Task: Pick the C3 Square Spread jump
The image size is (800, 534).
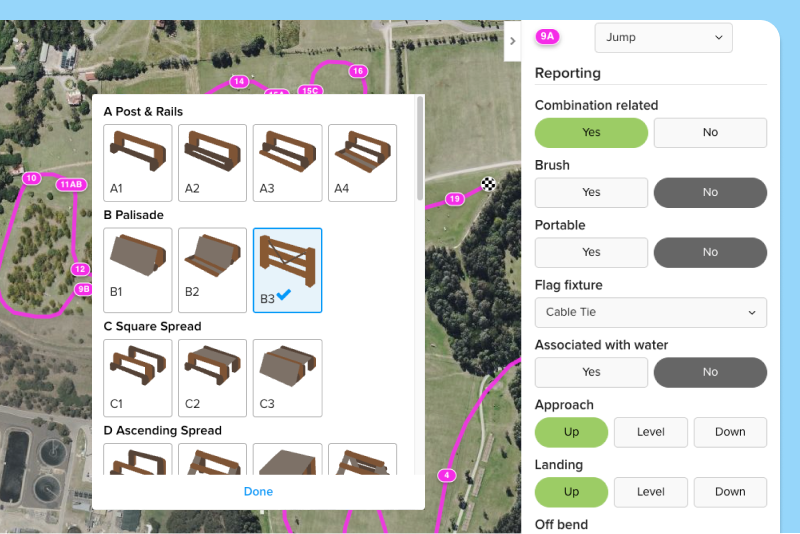Action: [x=287, y=377]
